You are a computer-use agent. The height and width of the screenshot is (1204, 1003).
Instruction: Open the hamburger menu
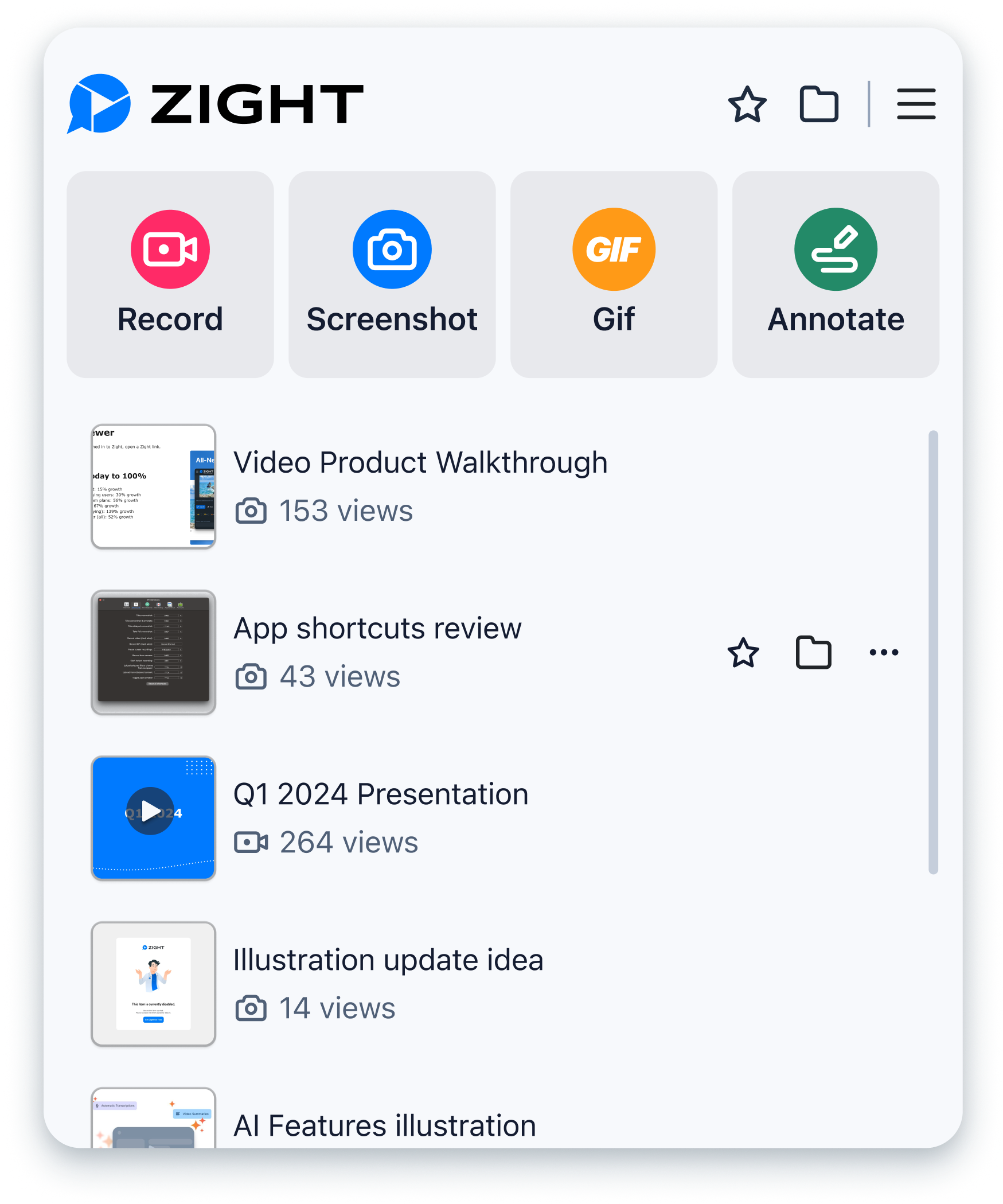tap(916, 104)
